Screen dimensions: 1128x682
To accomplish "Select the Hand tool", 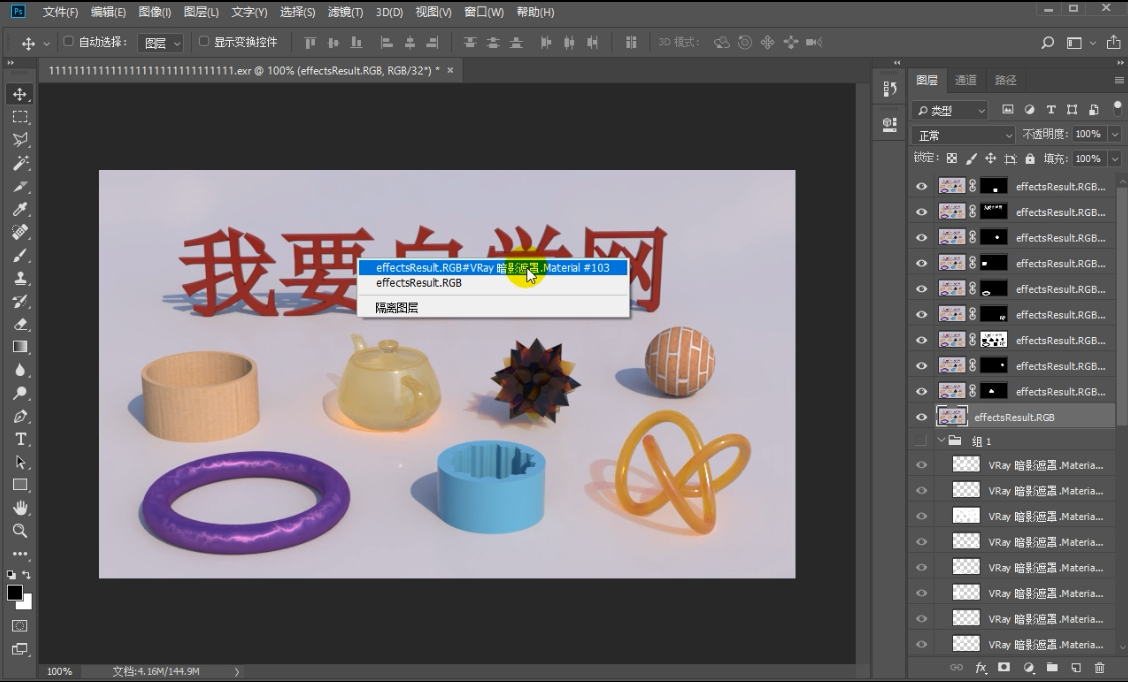I will click(20, 508).
